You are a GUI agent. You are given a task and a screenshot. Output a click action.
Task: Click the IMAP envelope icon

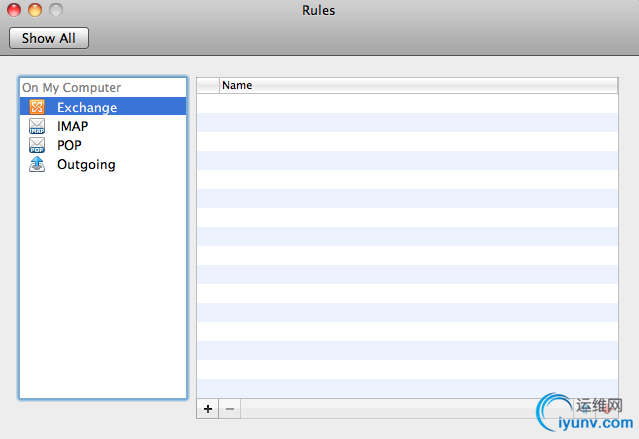tap(37, 126)
